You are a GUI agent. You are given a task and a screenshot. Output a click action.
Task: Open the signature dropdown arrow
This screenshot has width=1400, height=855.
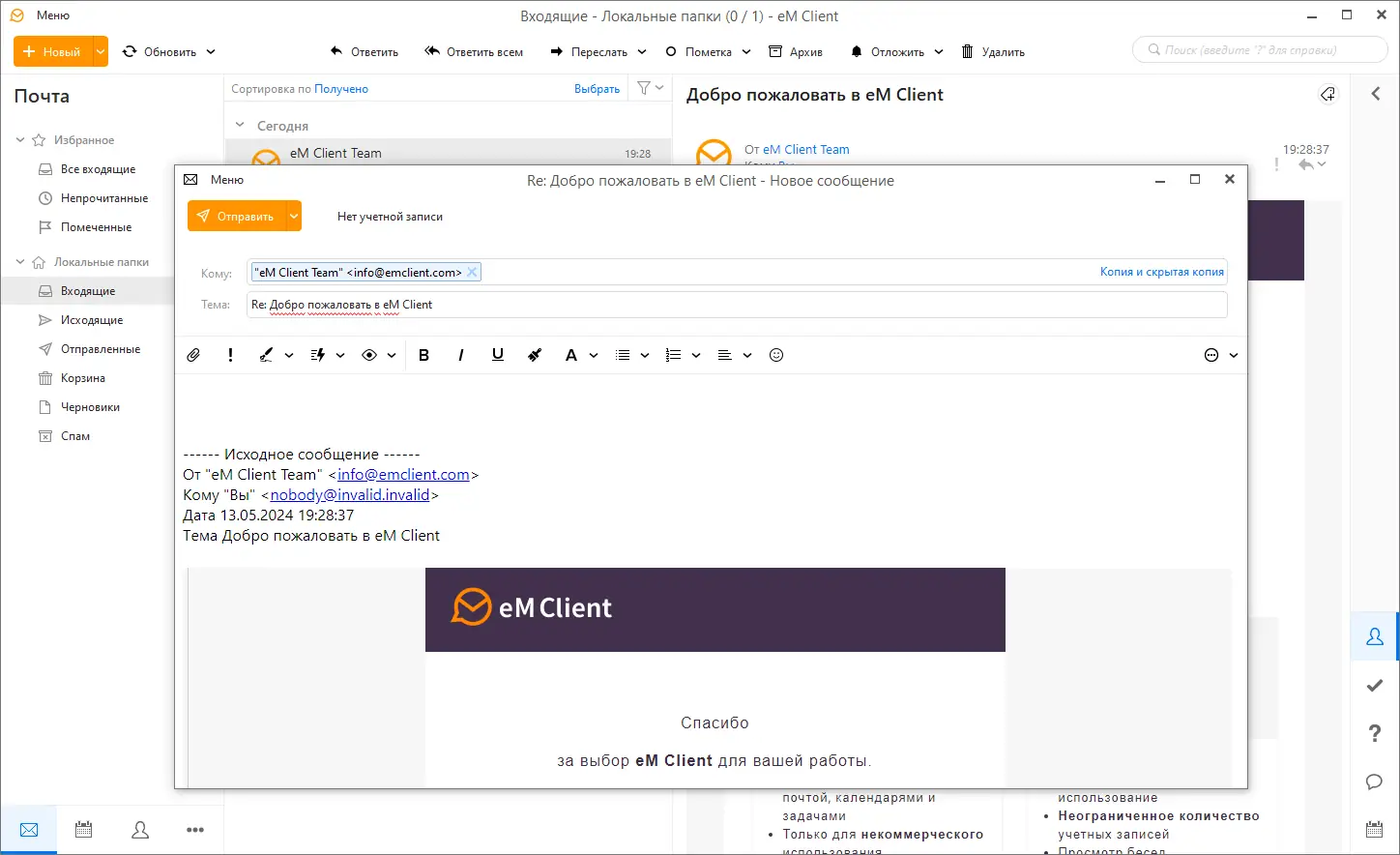point(289,355)
